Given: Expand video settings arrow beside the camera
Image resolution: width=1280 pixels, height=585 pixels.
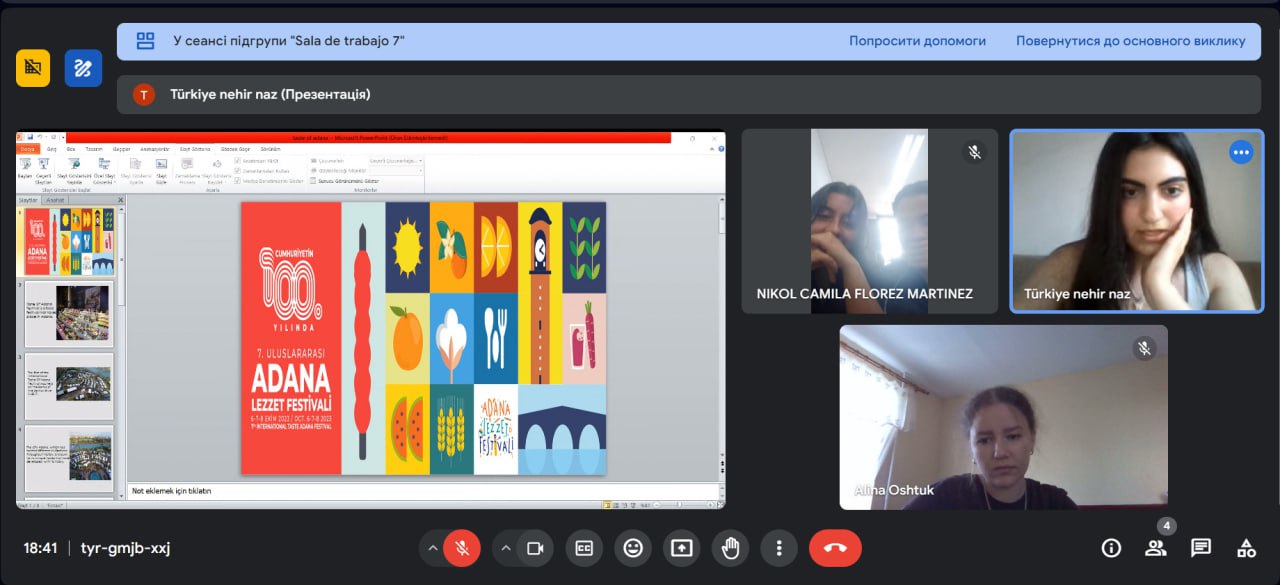Looking at the screenshot, I should point(505,548).
